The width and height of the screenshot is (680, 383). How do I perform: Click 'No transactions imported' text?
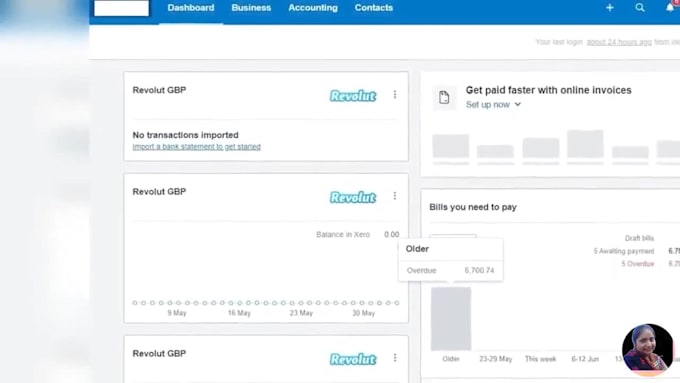point(185,135)
